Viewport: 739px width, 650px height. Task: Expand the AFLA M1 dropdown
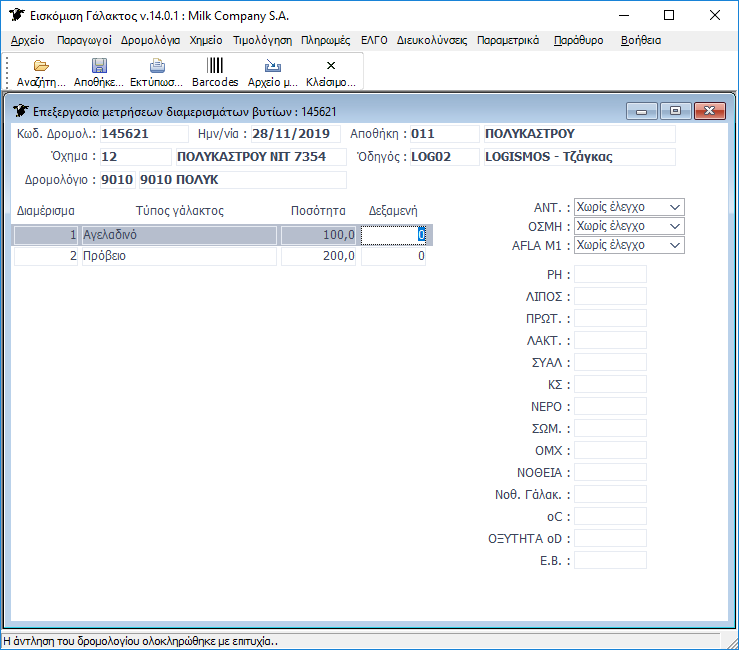pyautogui.click(x=675, y=245)
